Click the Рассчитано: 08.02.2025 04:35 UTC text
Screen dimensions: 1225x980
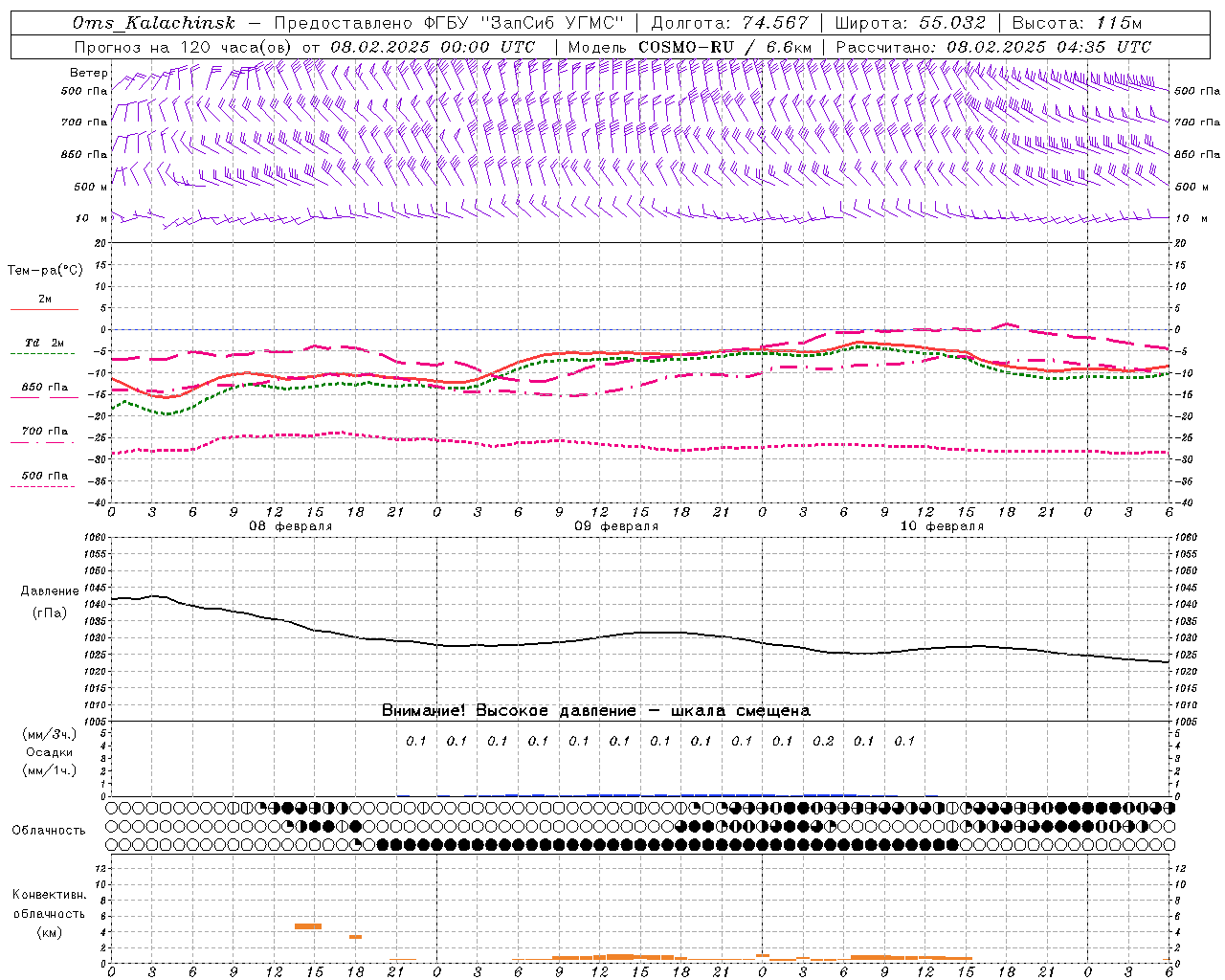click(x=993, y=47)
